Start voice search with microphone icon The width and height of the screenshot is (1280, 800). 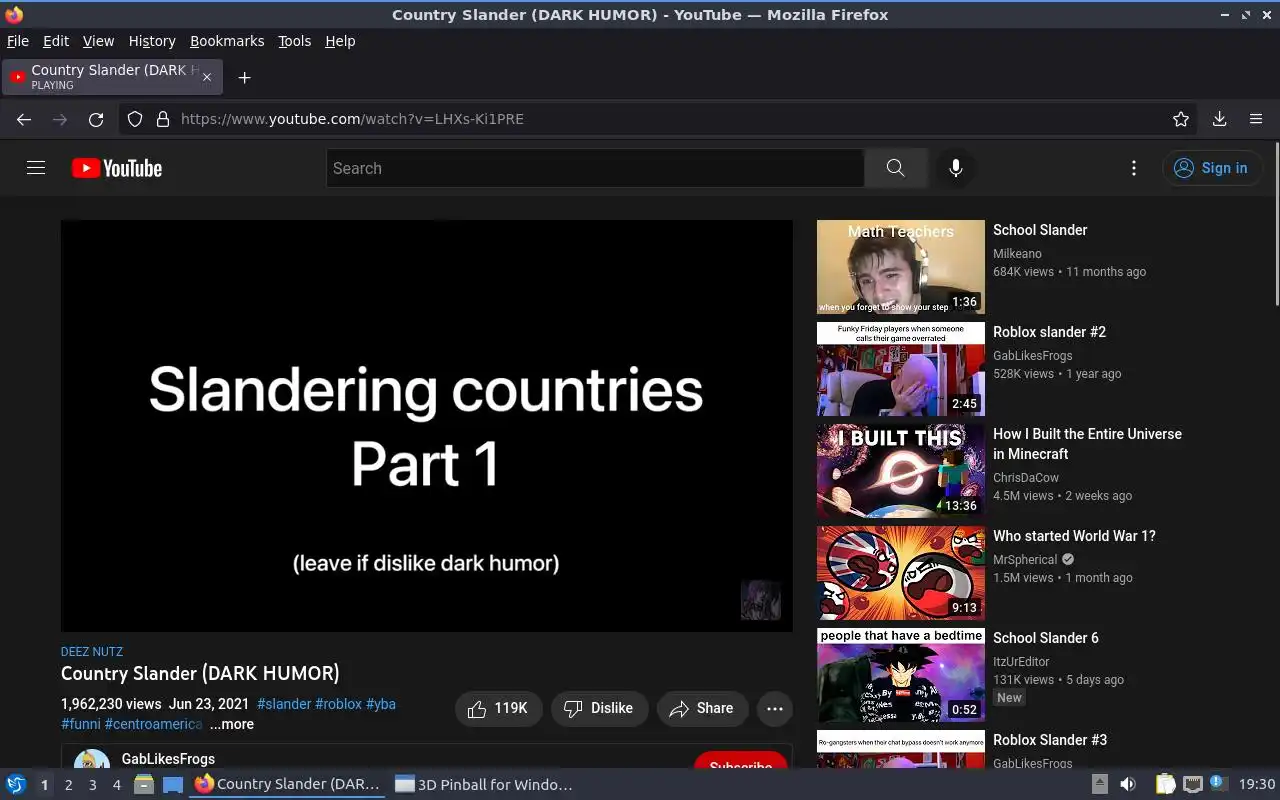(x=955, y=168)
